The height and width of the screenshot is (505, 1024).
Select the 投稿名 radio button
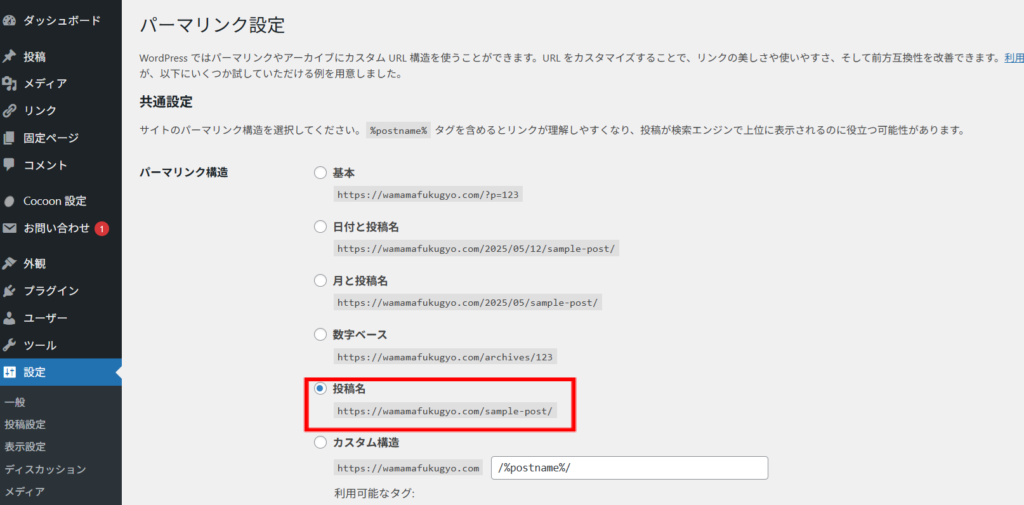320,389
